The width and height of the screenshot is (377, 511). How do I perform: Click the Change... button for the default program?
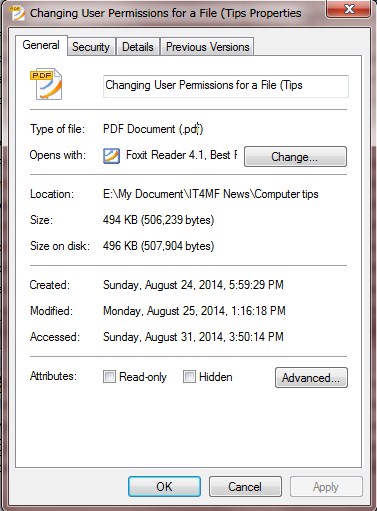tap(295, 156)
